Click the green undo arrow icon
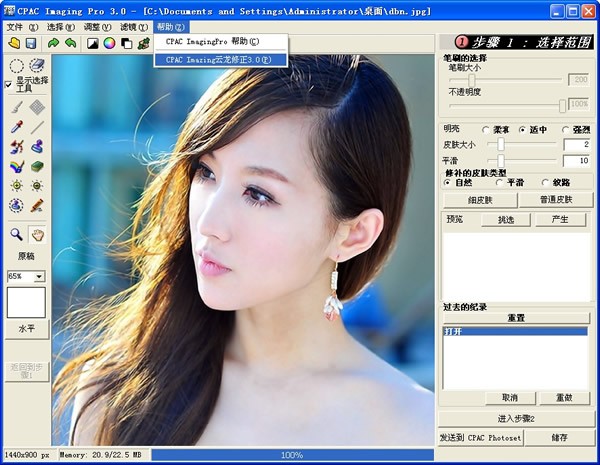This screenshot has width=600, height=465. [71, 43]
